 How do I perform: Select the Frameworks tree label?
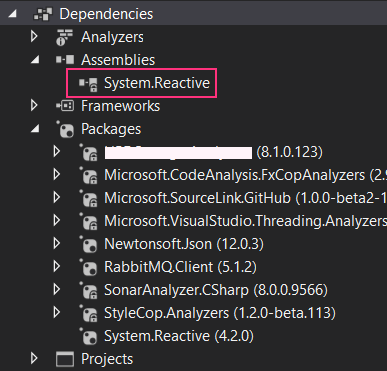coord(120,106)
